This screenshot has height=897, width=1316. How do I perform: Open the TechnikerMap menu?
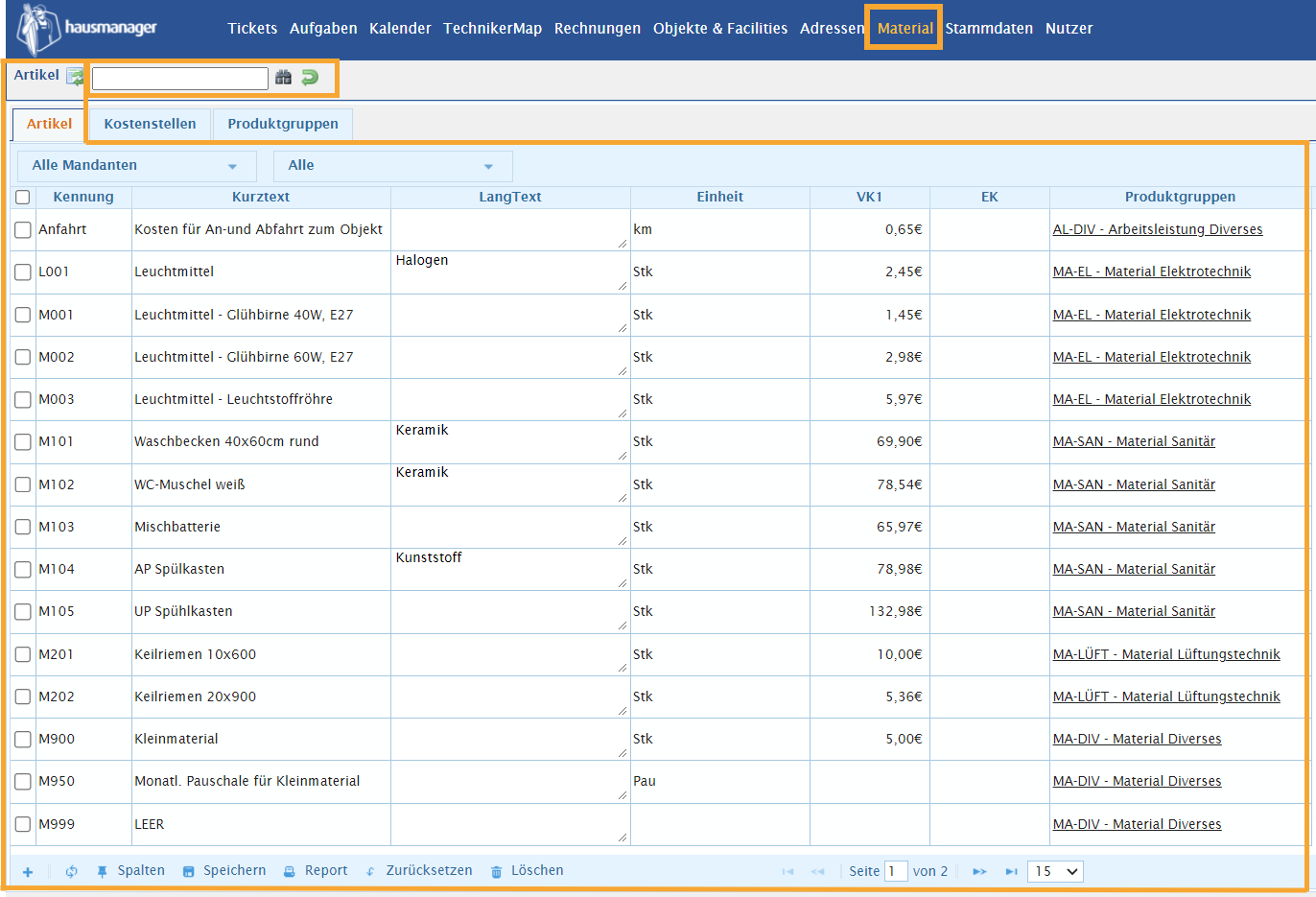492,29
